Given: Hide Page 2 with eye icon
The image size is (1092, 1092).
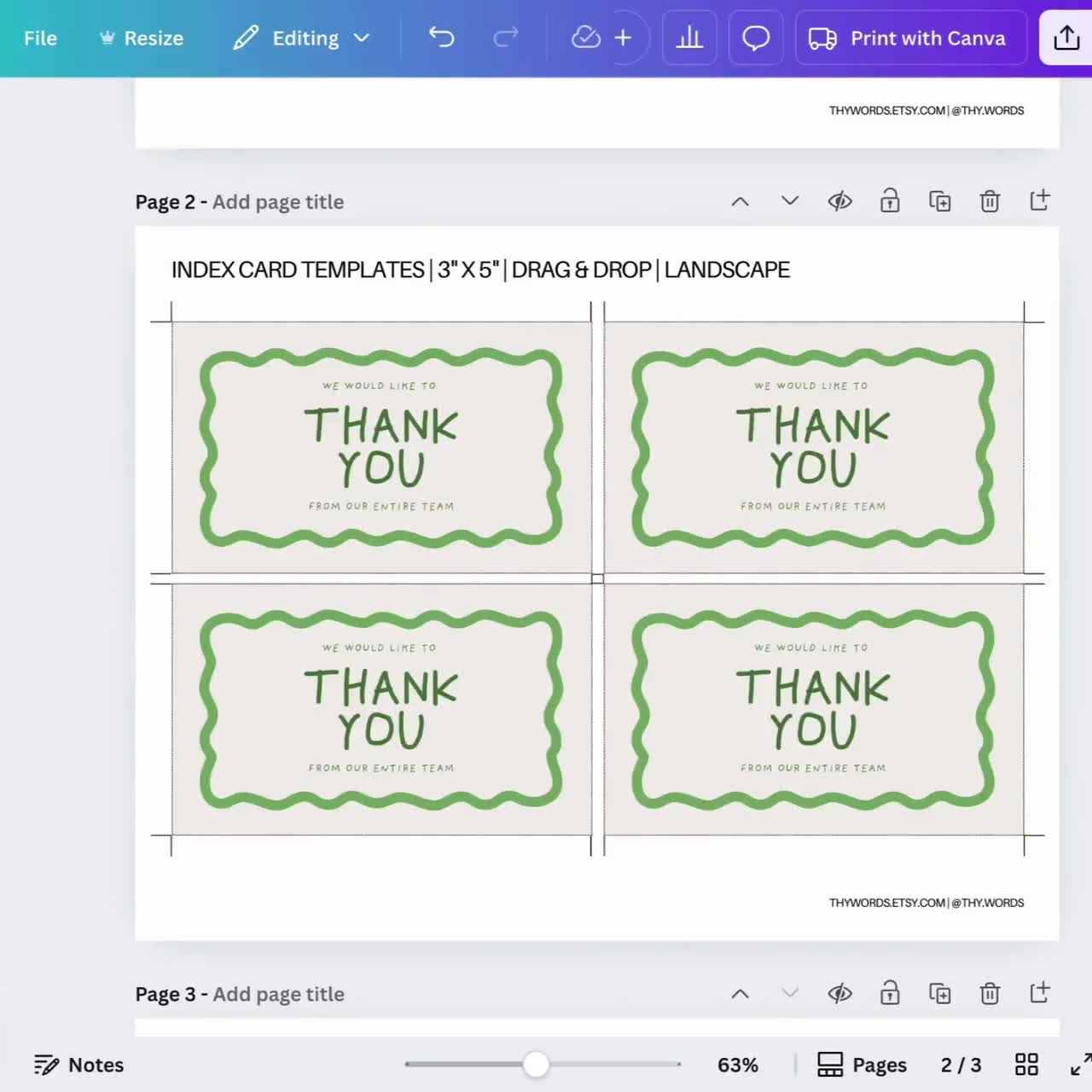Looking at the screenshot, I should pos(840,202).
